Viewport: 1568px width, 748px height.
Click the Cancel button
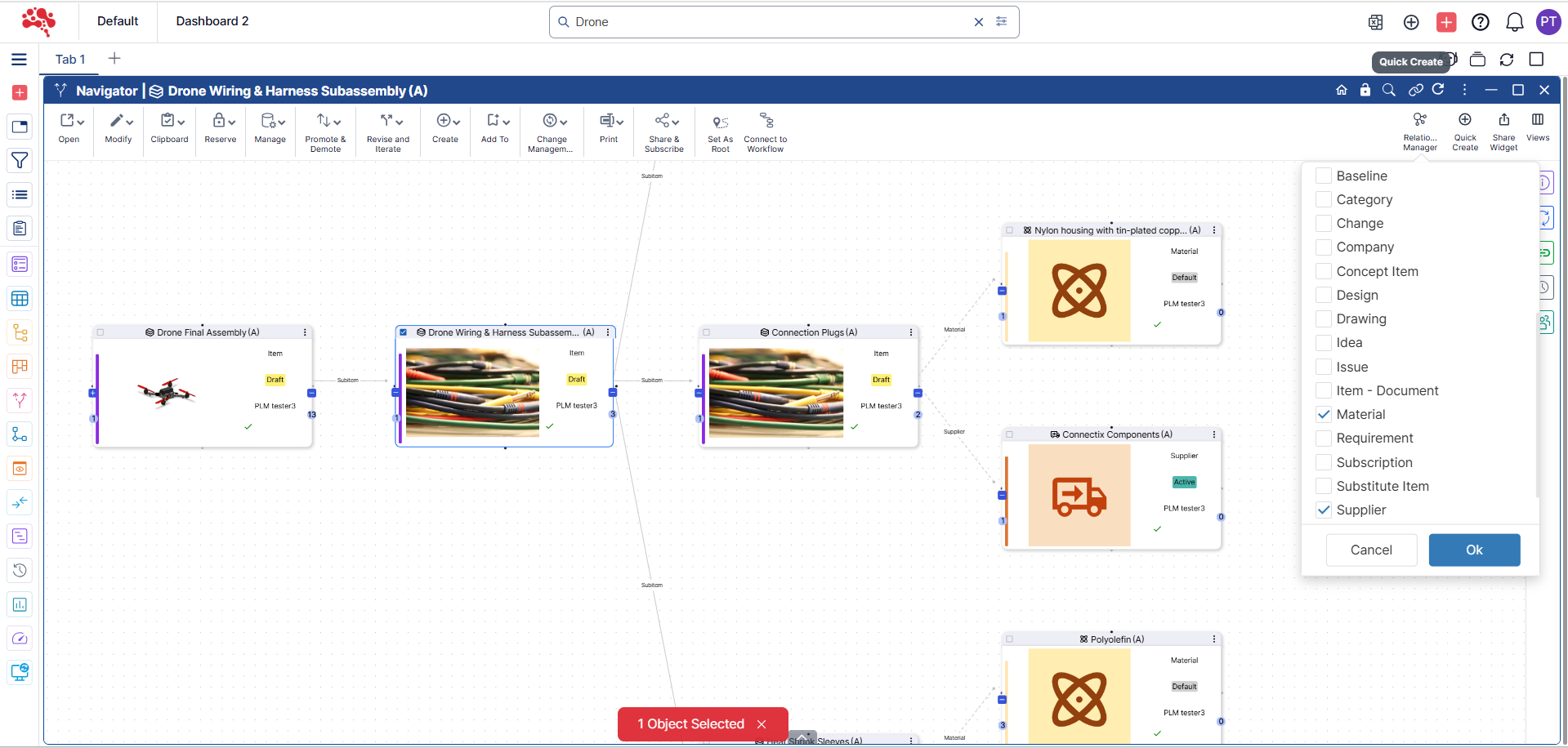point(1370,550)
